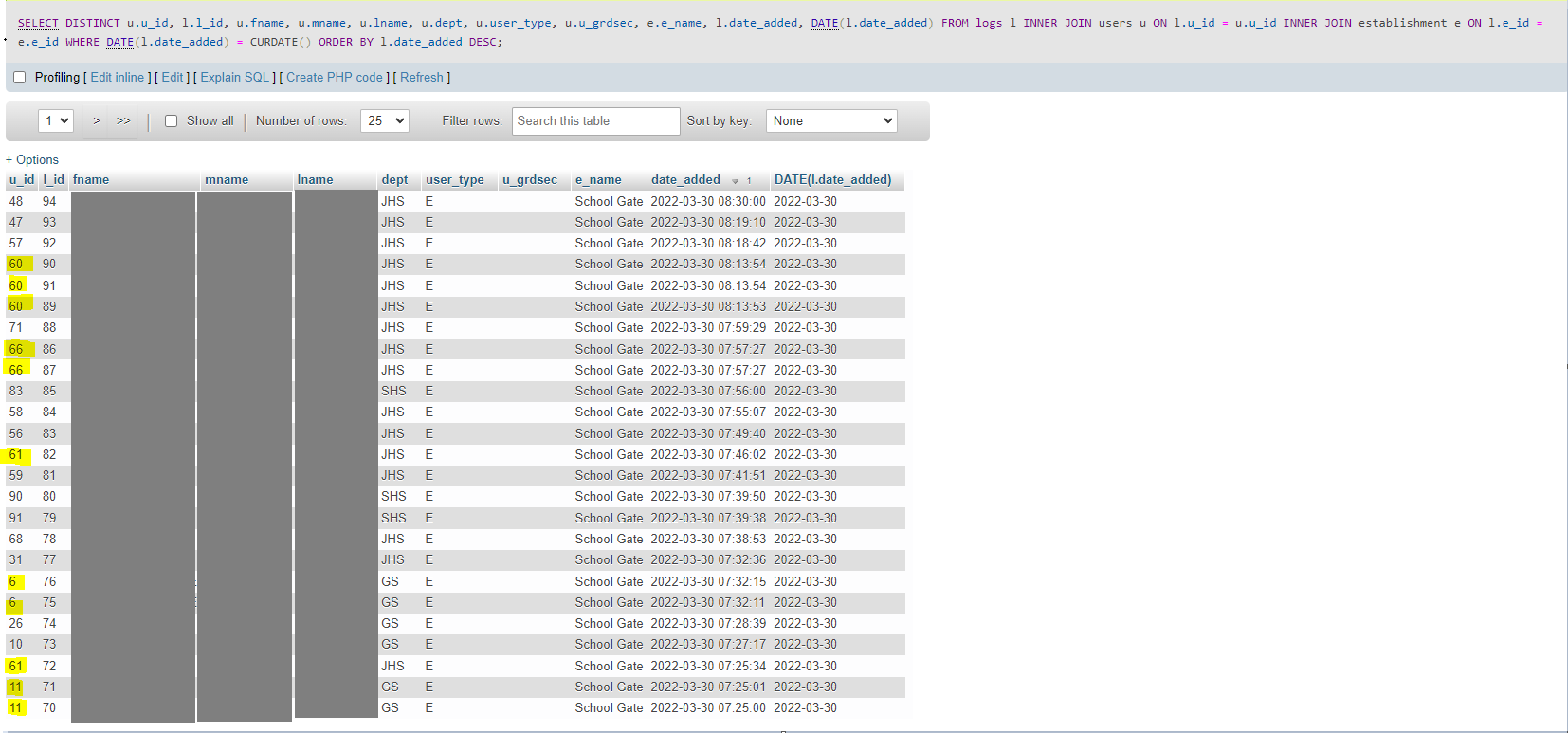Sort by the lname column header

tap(316, 180)
